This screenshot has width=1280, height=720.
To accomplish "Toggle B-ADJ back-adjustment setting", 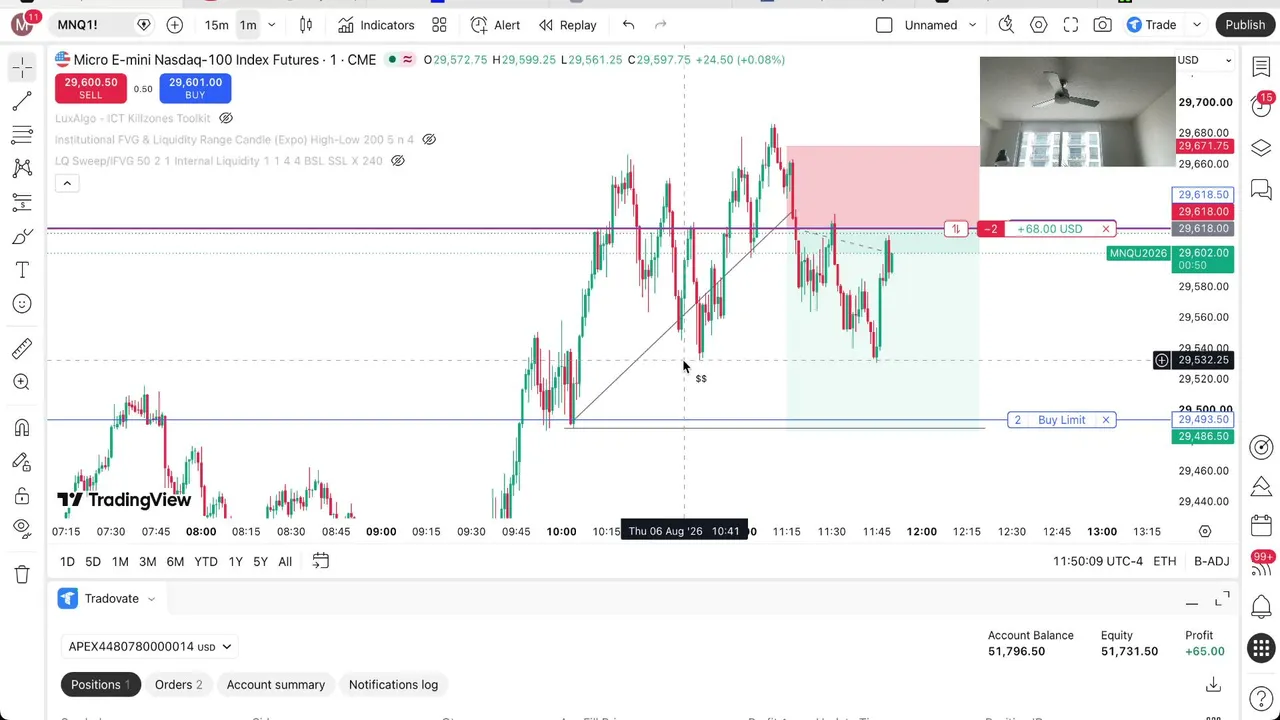I will click(1212, 561).
